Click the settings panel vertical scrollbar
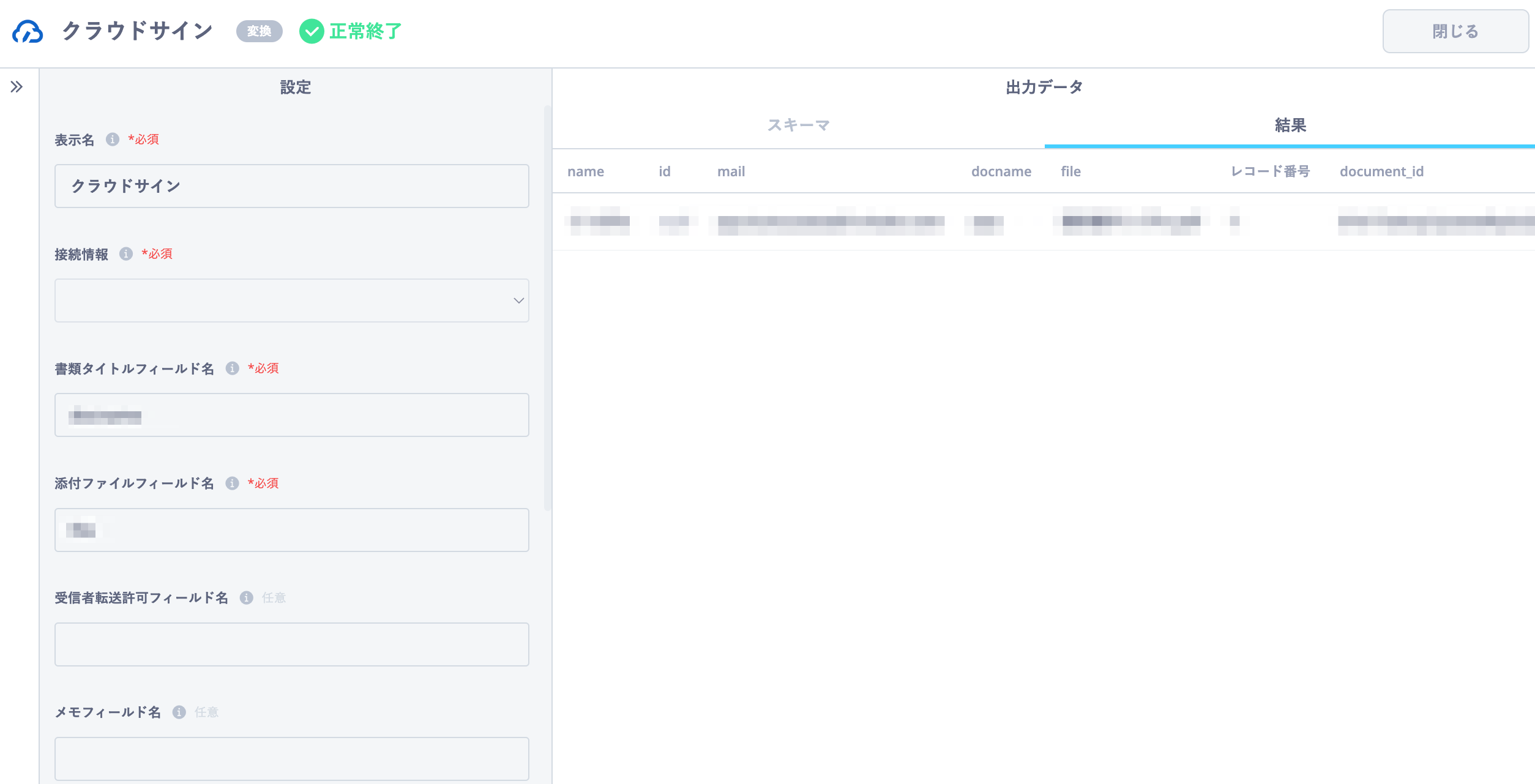This screenshot has height=784, width=1535. coord(547,308)
